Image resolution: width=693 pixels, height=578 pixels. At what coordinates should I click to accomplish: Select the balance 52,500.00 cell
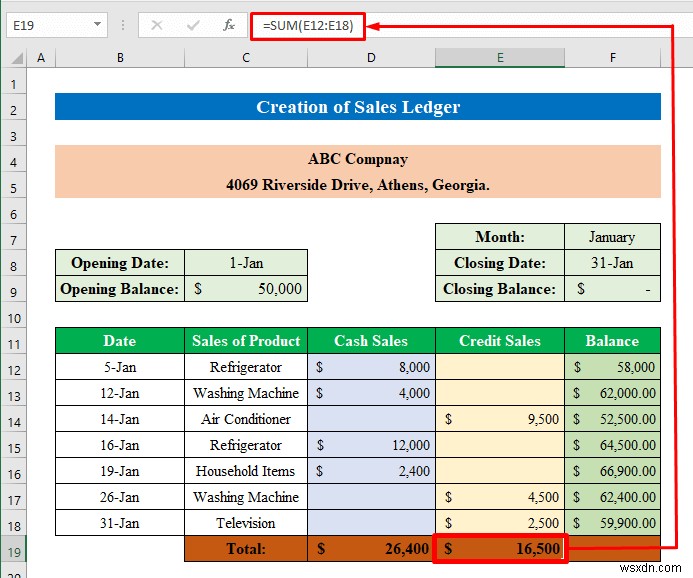tap(613, 419)
